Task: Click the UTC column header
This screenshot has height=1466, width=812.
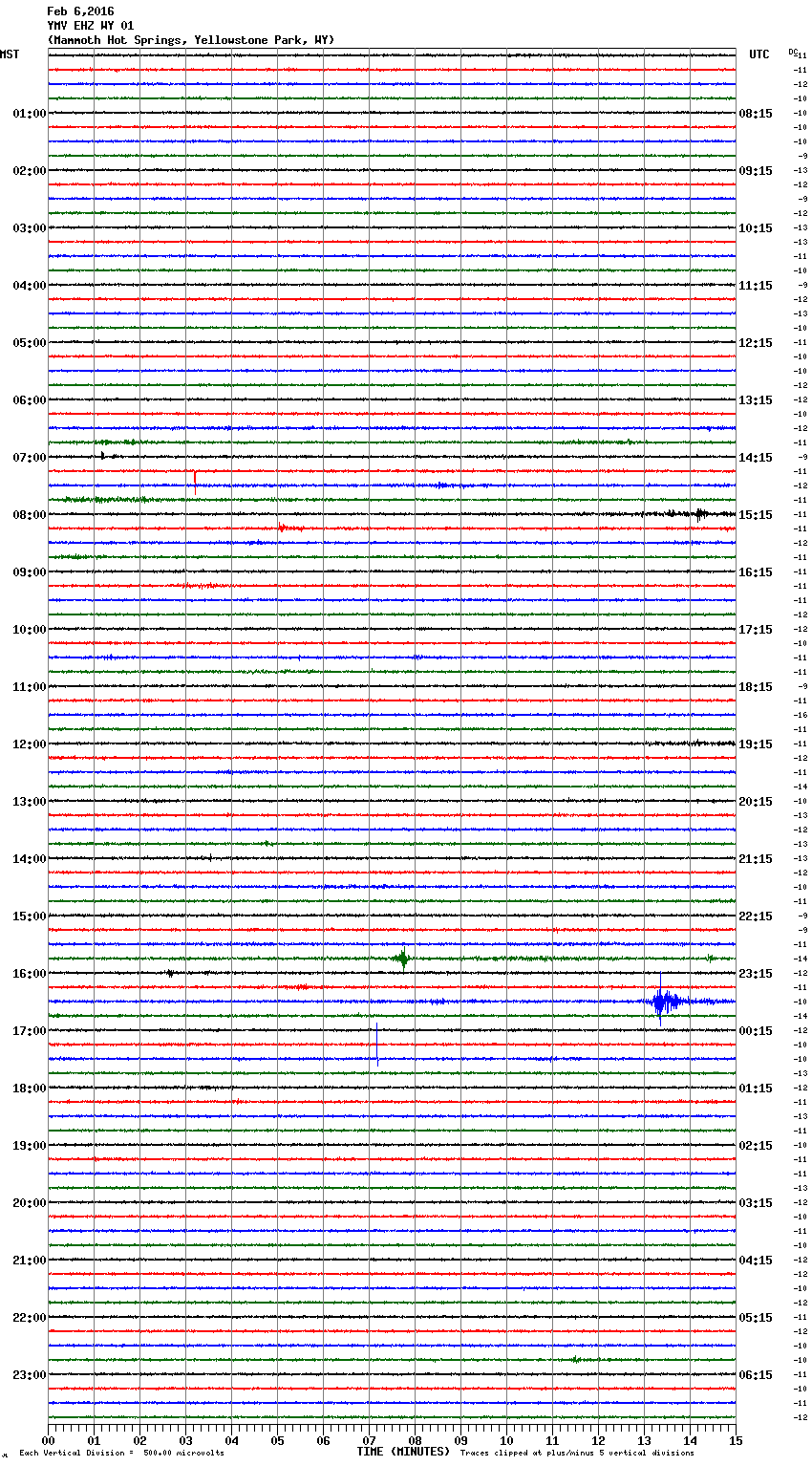Action: pos(759,54)
